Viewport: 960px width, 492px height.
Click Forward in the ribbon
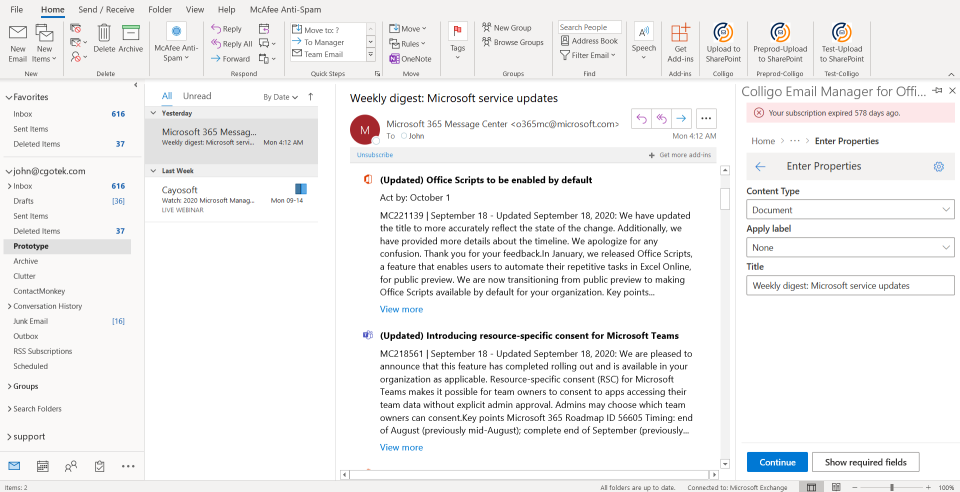(230, 59)
